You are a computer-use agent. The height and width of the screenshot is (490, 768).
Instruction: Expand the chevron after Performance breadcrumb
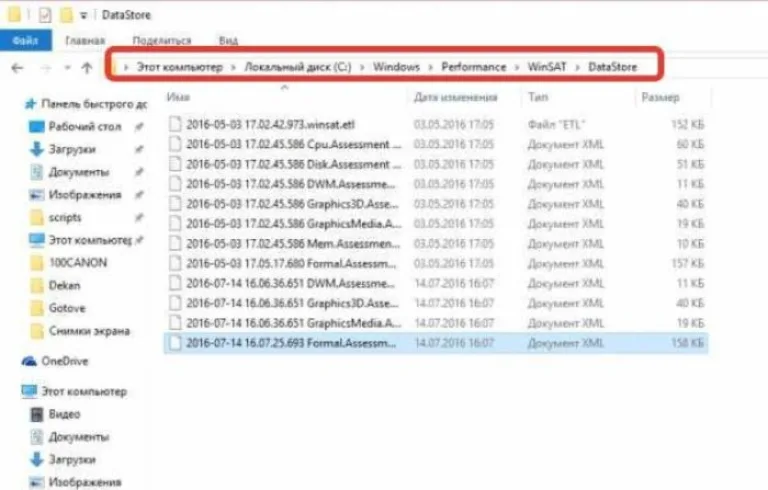point(517,67)
